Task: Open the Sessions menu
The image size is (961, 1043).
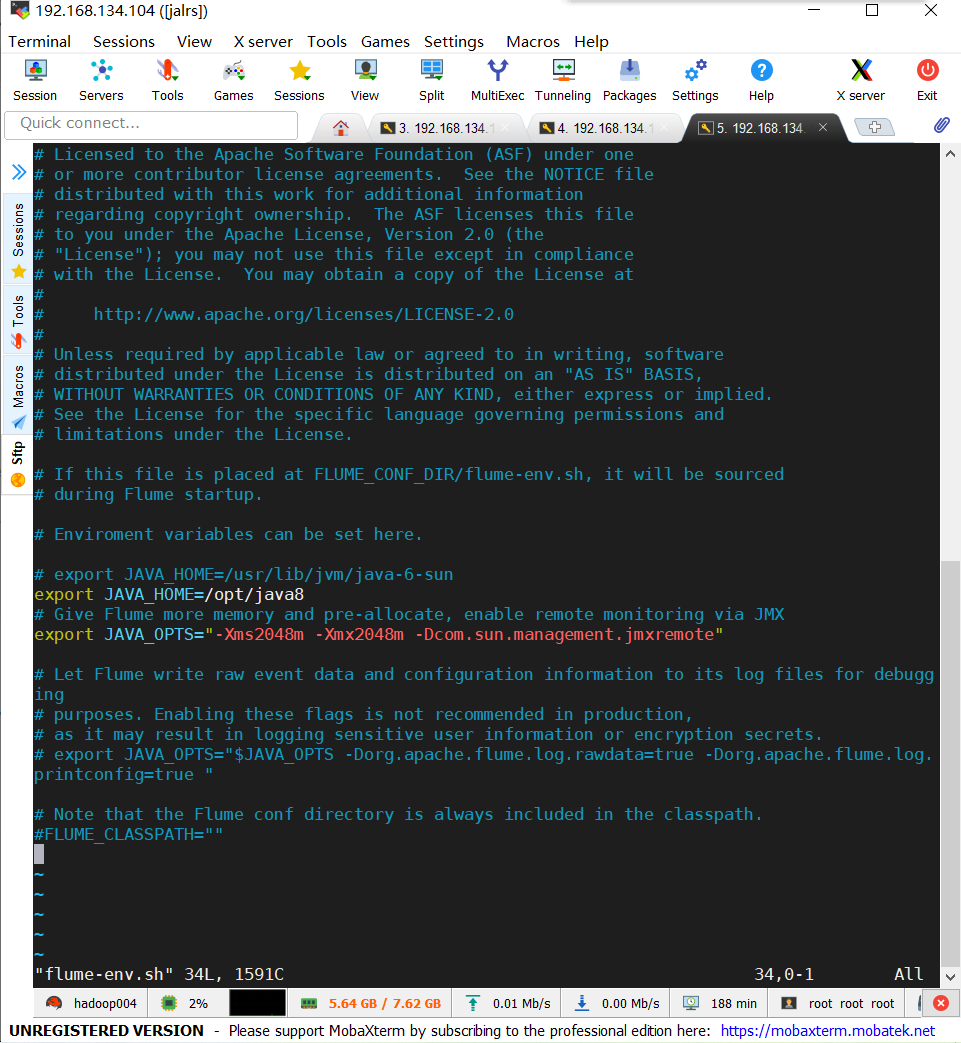Action: (x=124, y=41)
